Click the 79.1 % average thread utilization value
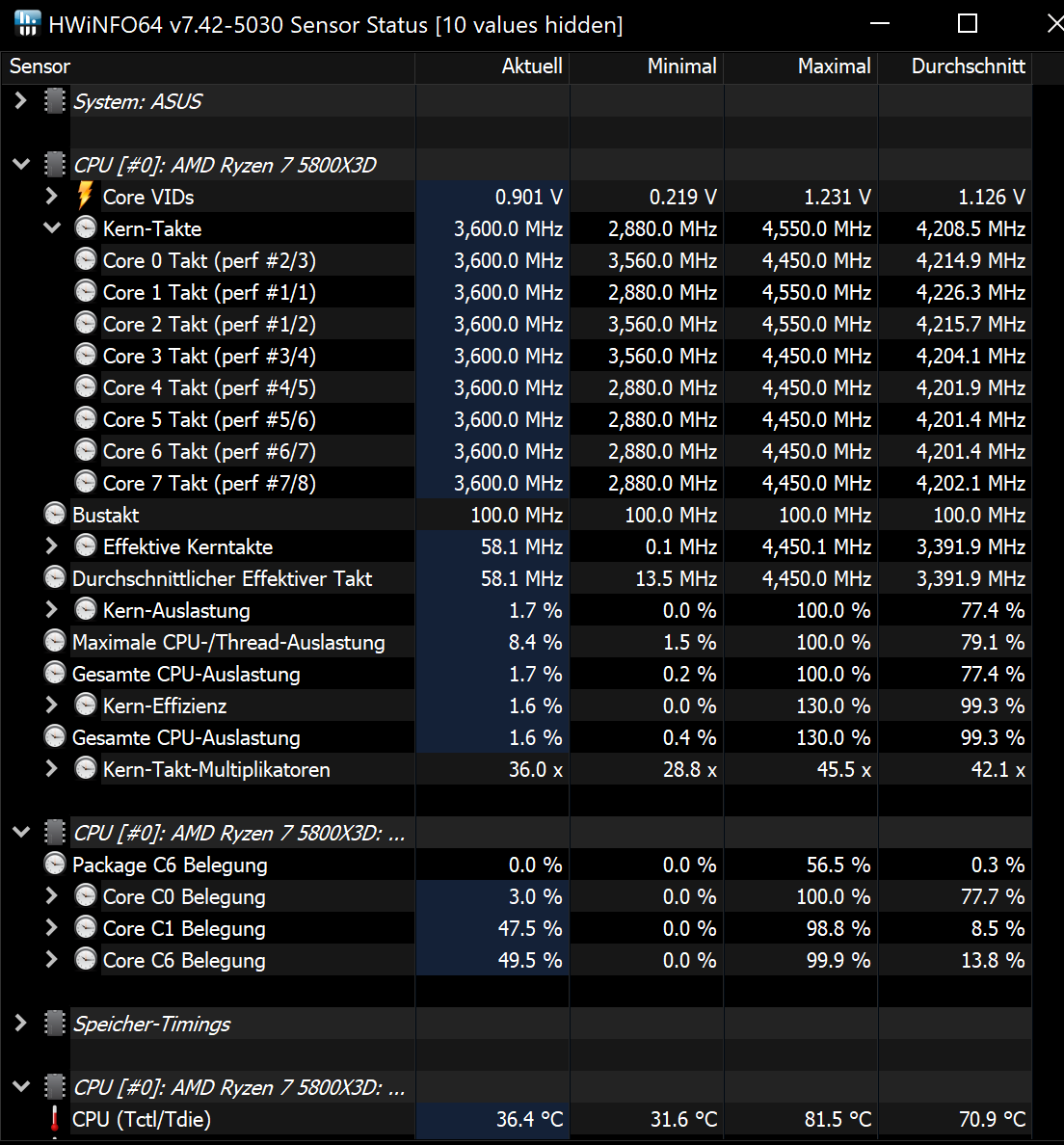Screen dimensions: 1064x1145 pos(993,642)
